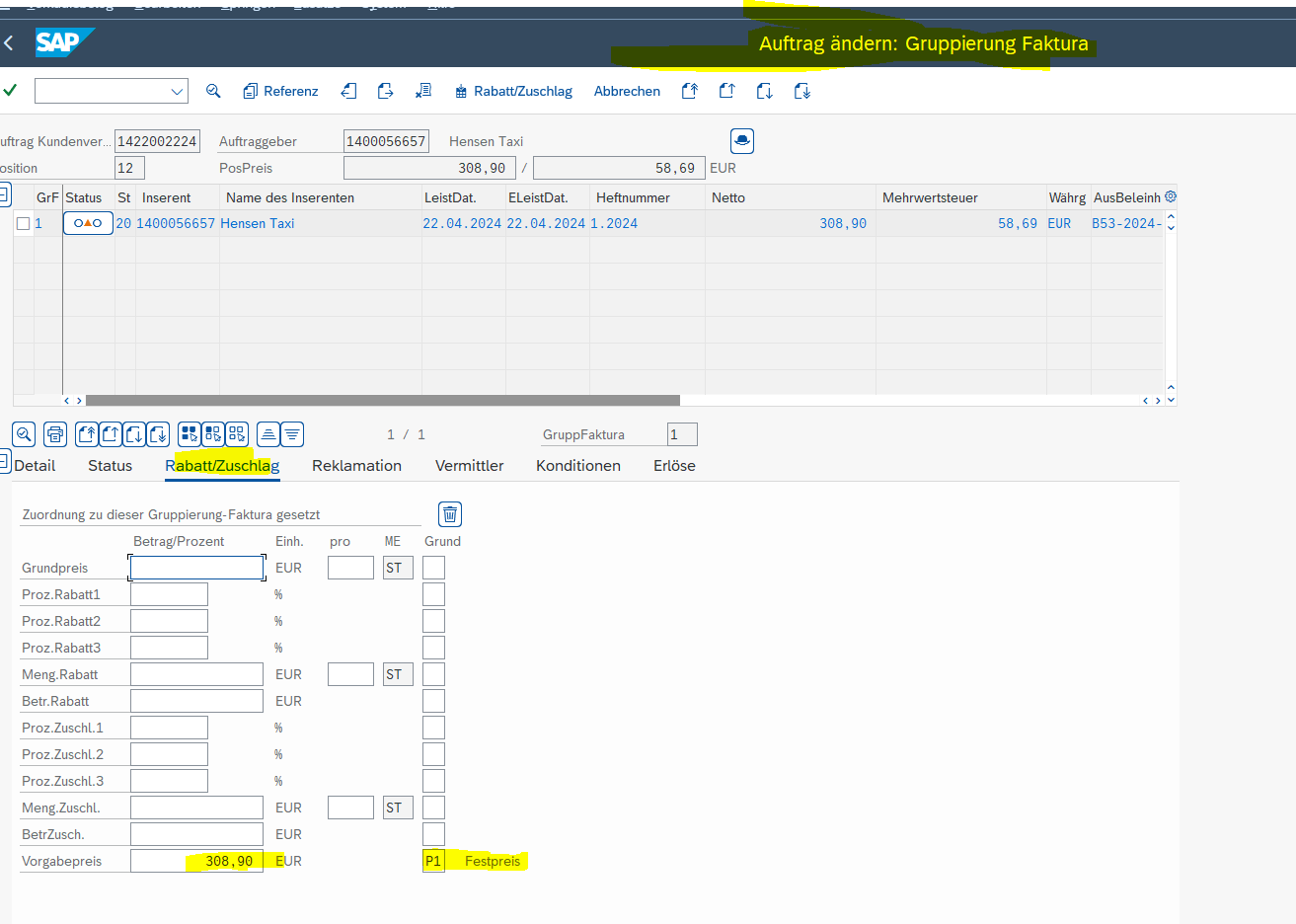1296x924 pixels.
Task: Click the Grund field for Grundpreis row
Action: point(433,568)
